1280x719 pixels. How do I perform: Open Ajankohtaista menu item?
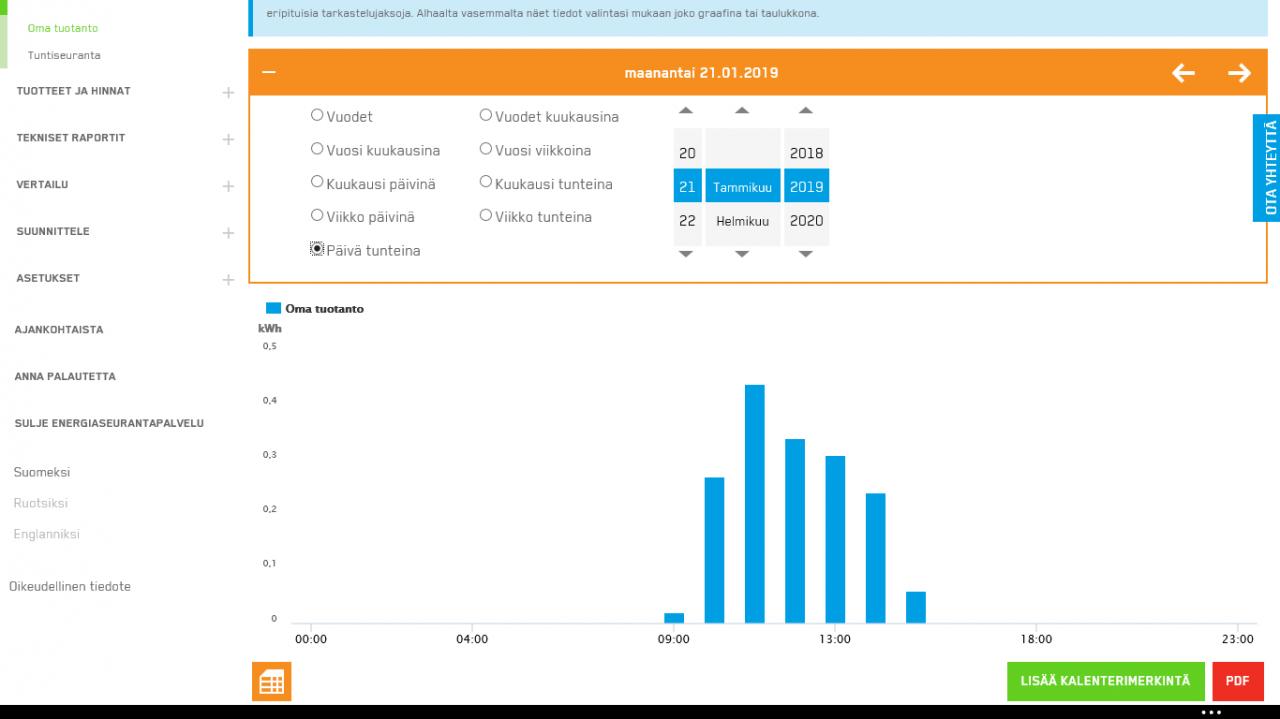pyautogui.click(x=58, y=329)
